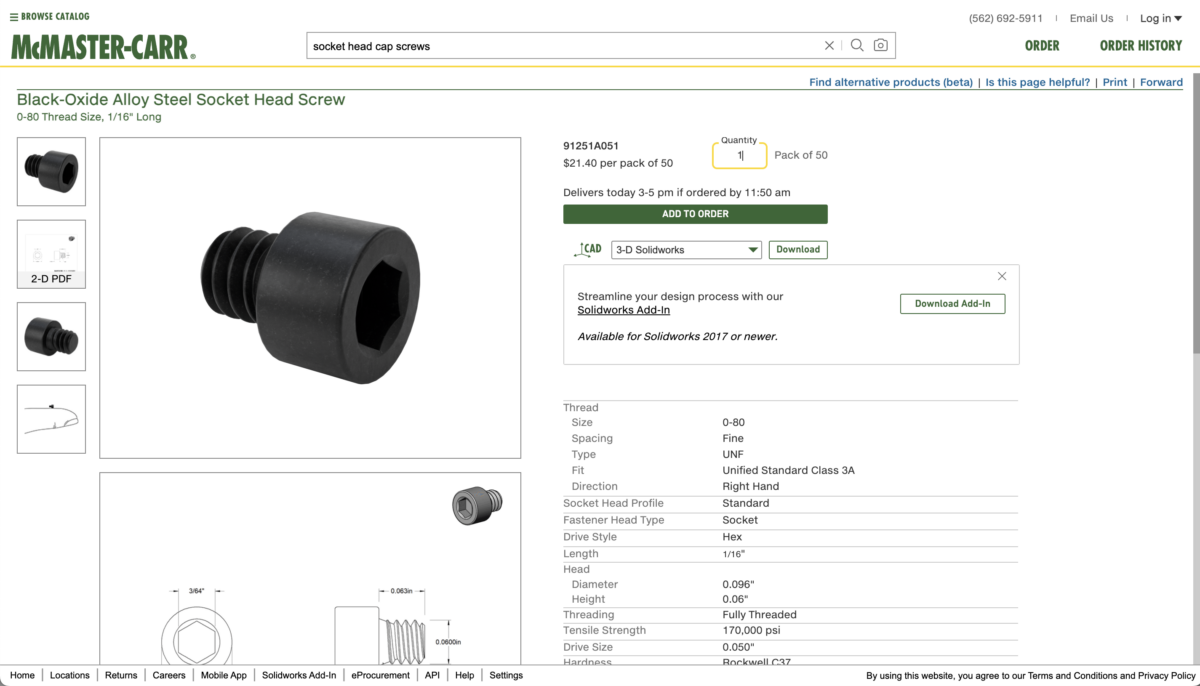Go to Home in footer
The height and width of the screenshot is (686, 1200).
point(22,675)
